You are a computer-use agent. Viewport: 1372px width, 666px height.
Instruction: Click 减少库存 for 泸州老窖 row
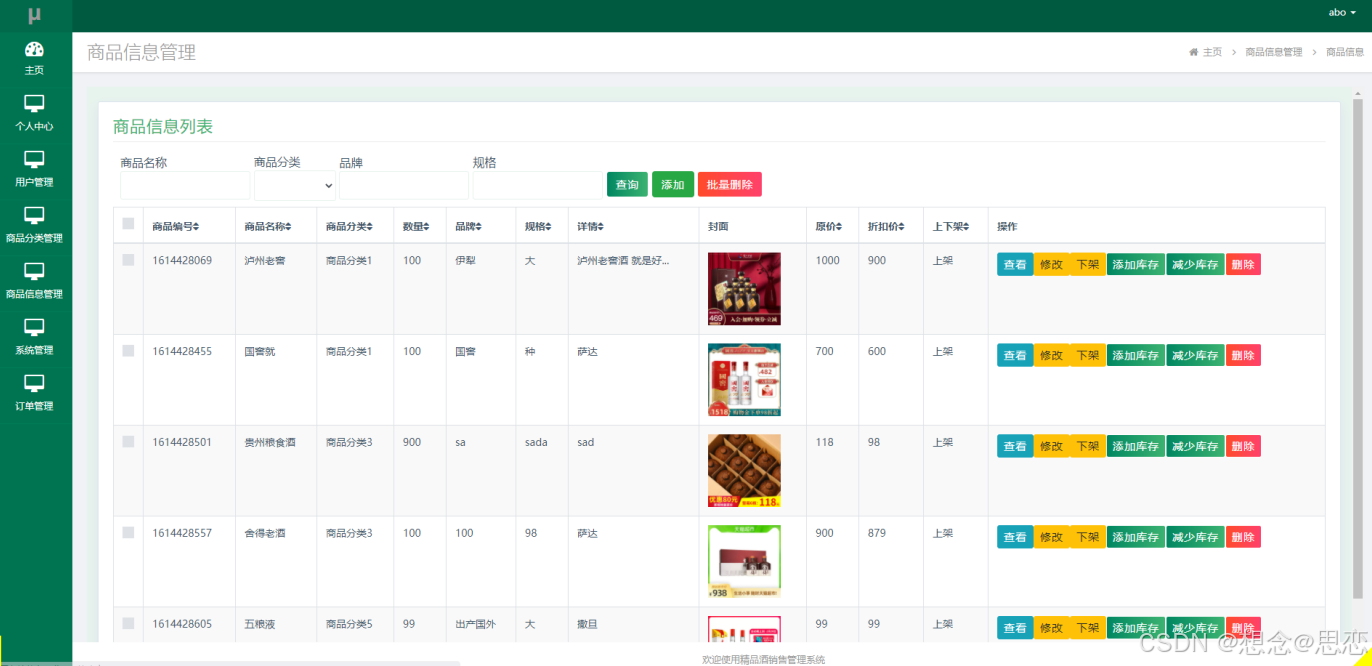[x=1195, y=265]
